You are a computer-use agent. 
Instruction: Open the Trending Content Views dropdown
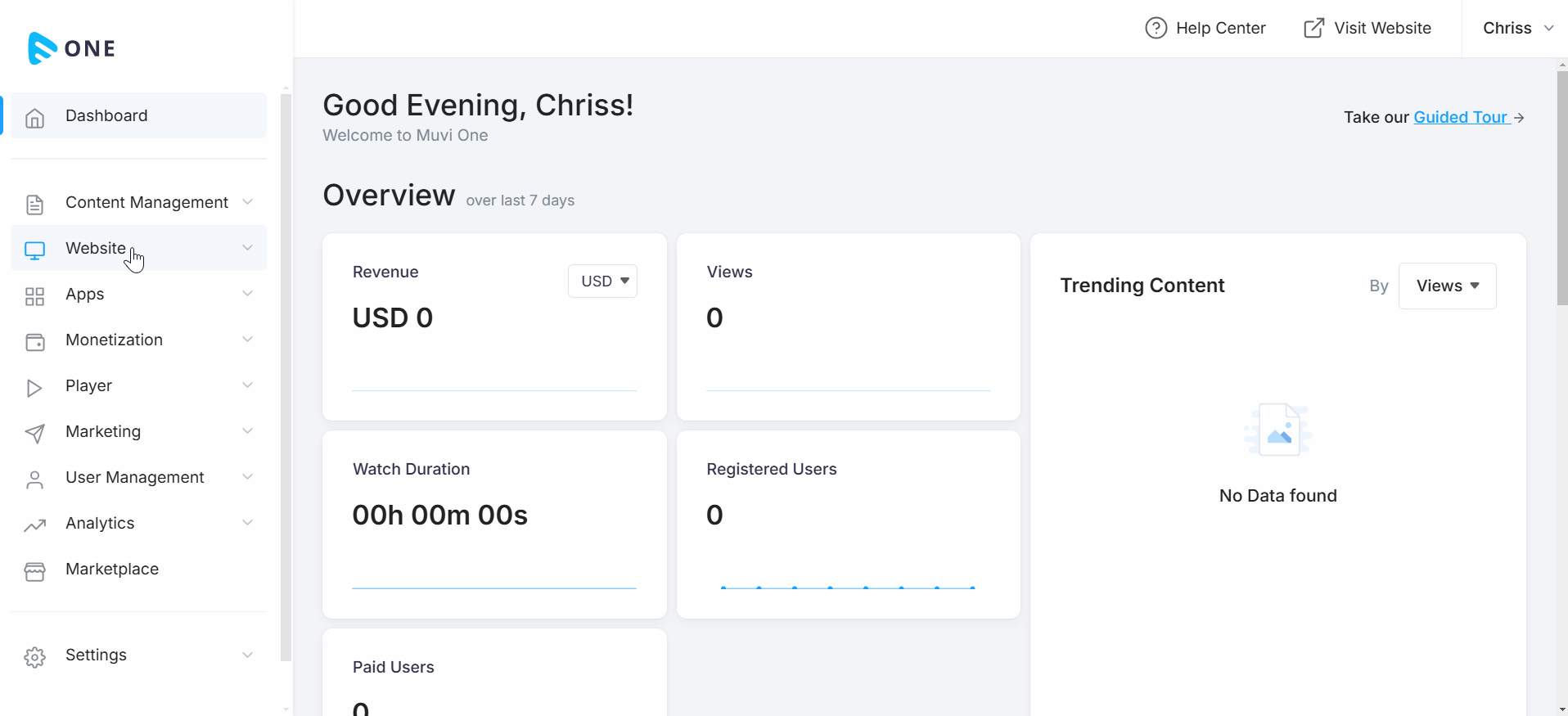click(1447, 286)
